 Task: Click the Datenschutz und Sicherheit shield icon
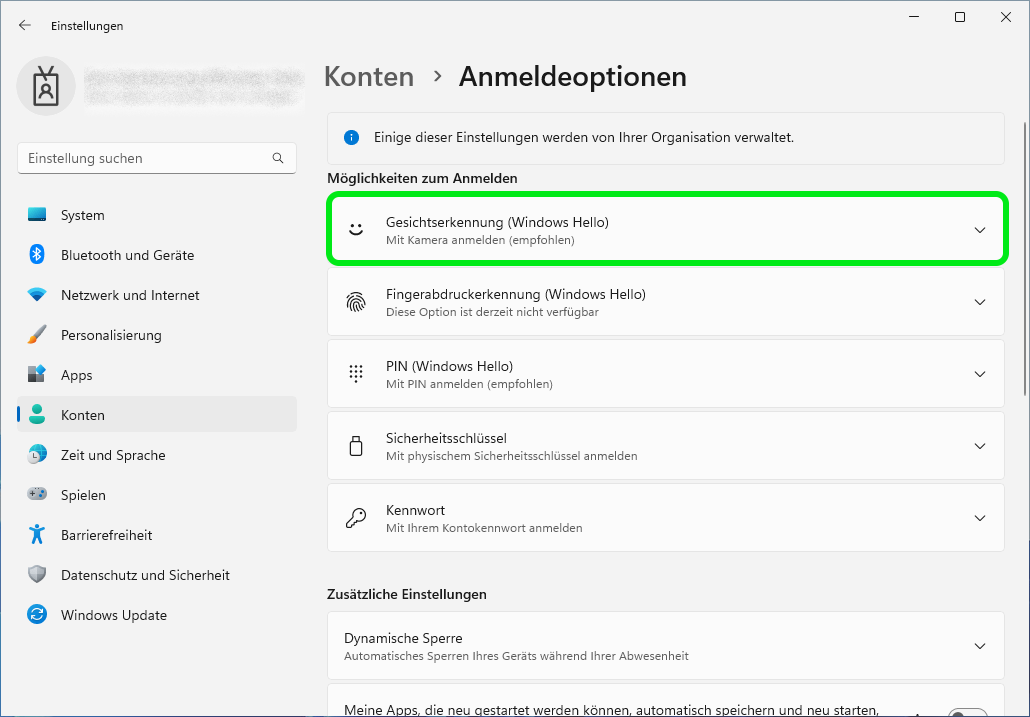pos(37,575)
